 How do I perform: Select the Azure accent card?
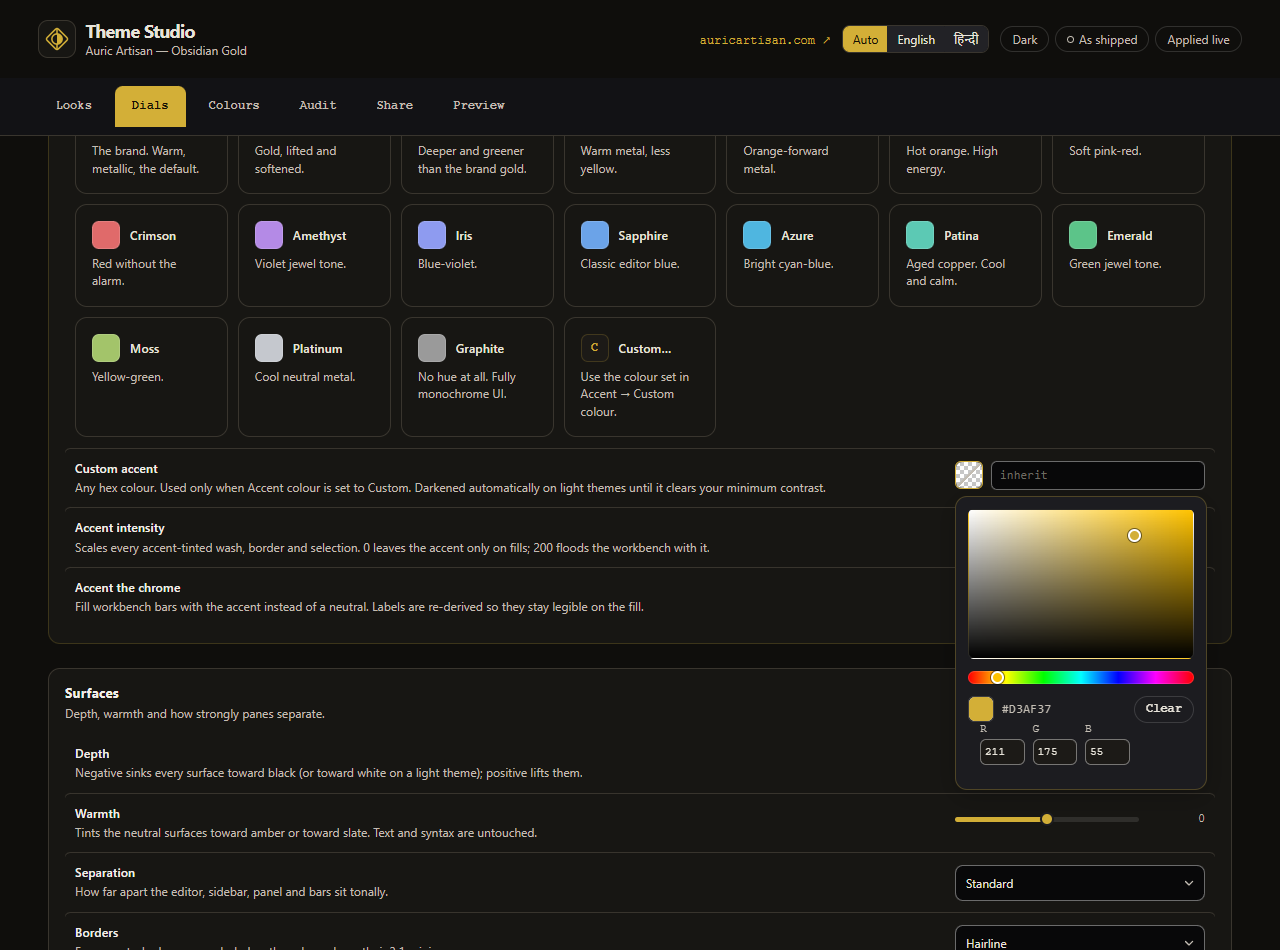click(802, 255)
